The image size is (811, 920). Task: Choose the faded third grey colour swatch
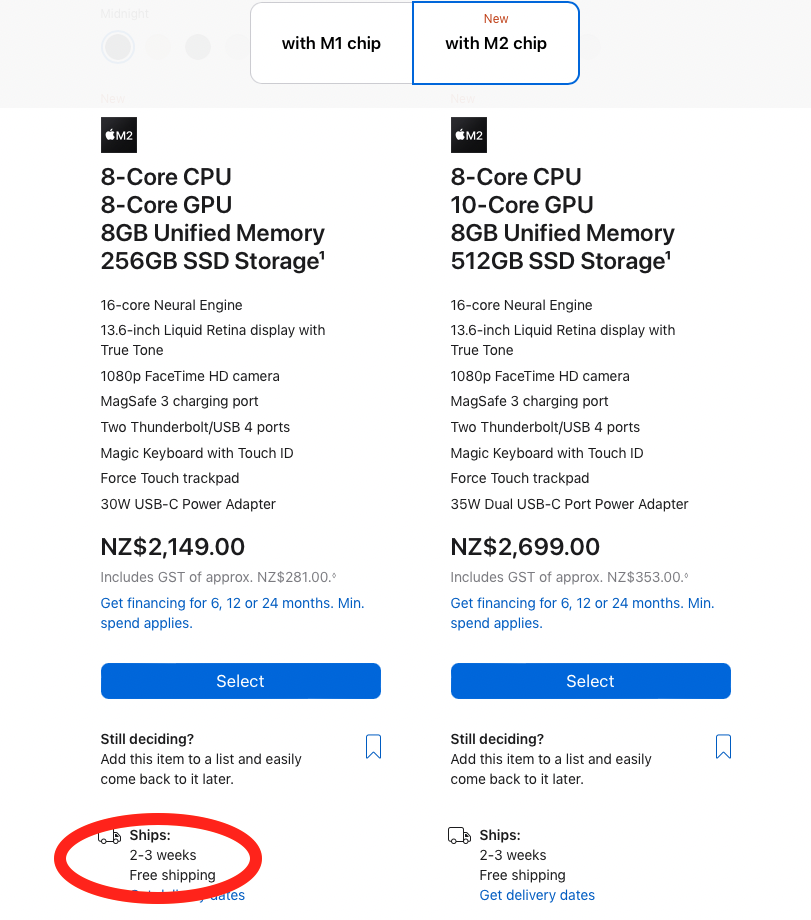pos(198,47)
